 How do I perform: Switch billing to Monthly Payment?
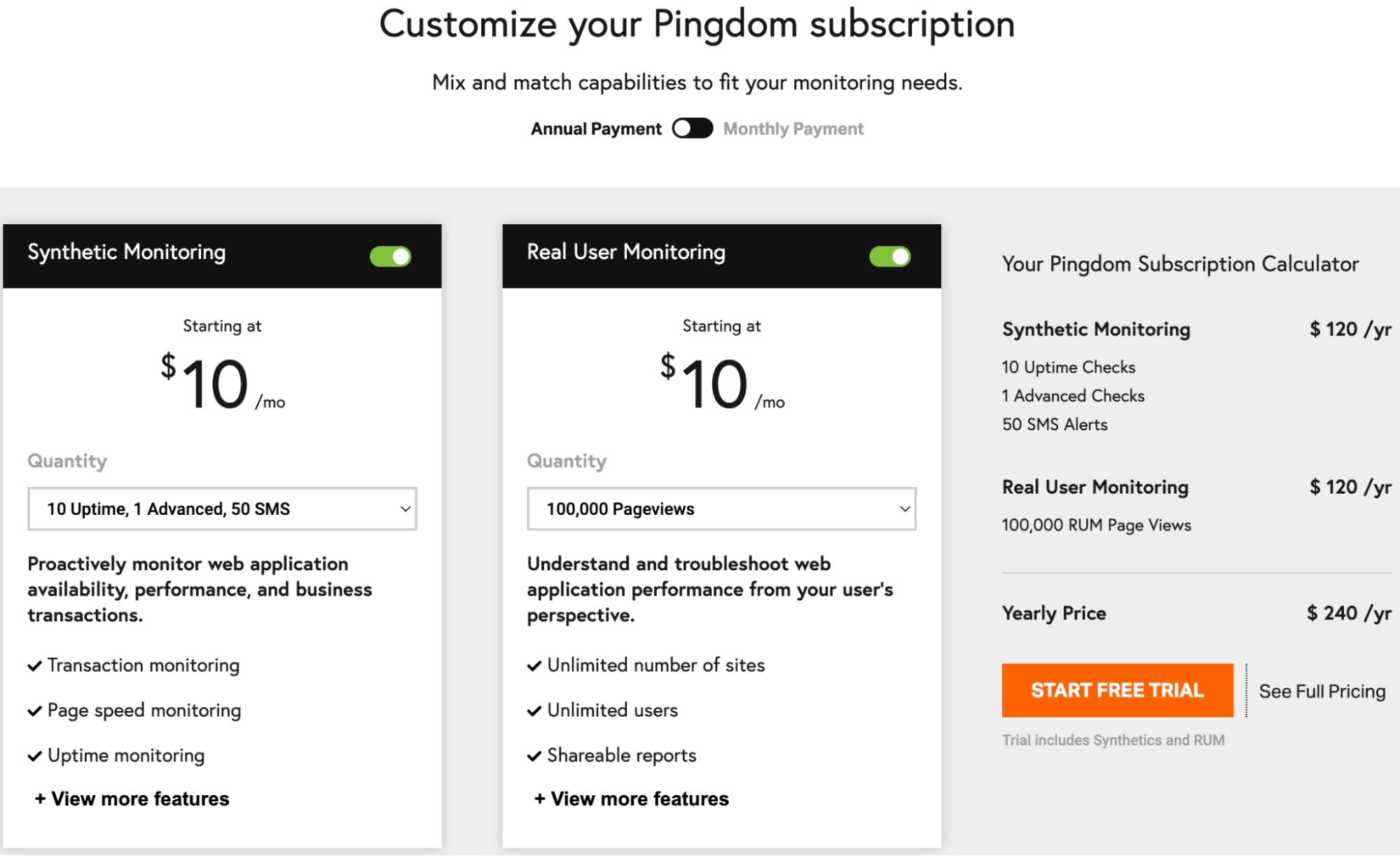(x=693, y=128)
